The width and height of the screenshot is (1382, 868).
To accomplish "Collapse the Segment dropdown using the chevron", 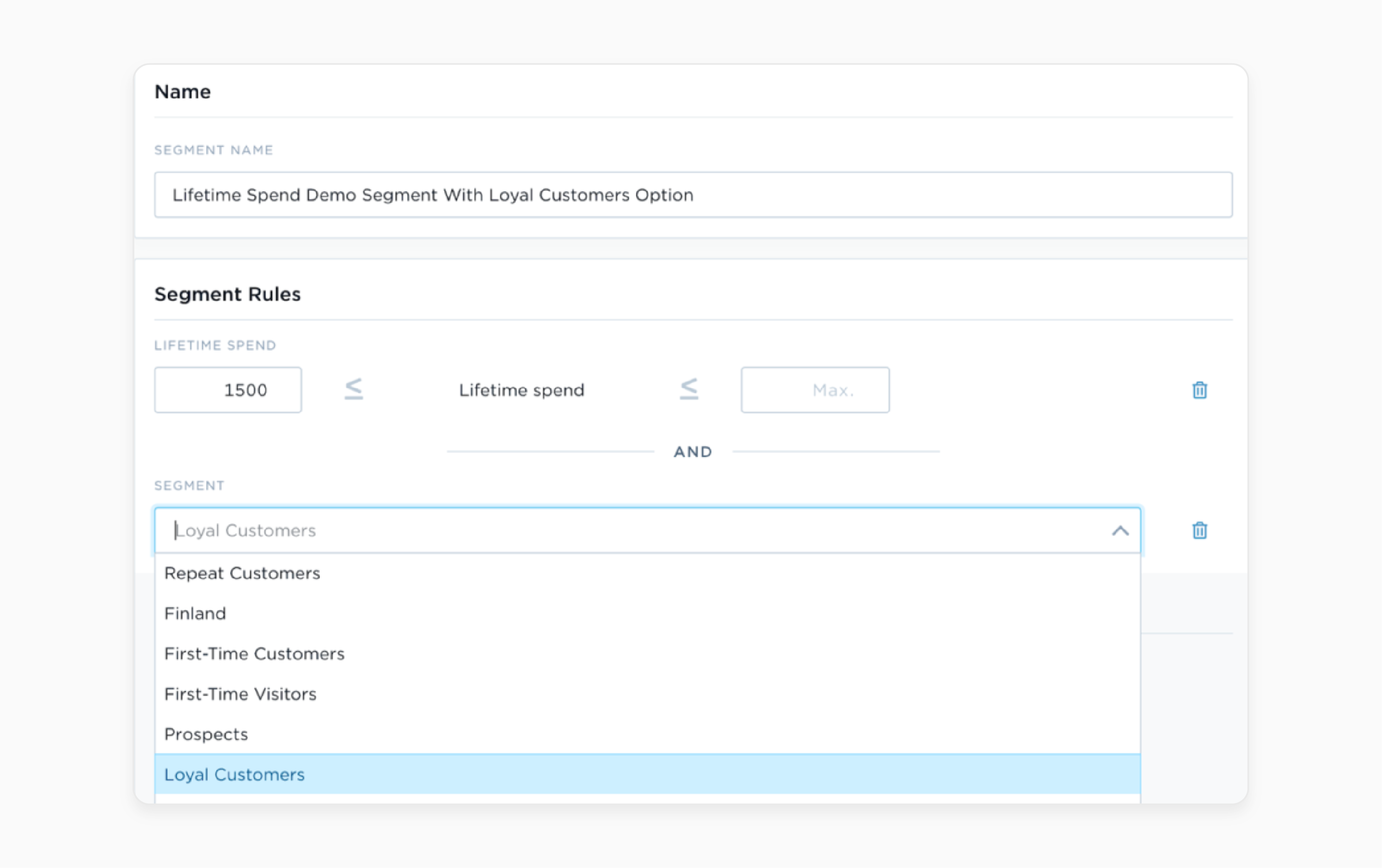I will 1120,531.
